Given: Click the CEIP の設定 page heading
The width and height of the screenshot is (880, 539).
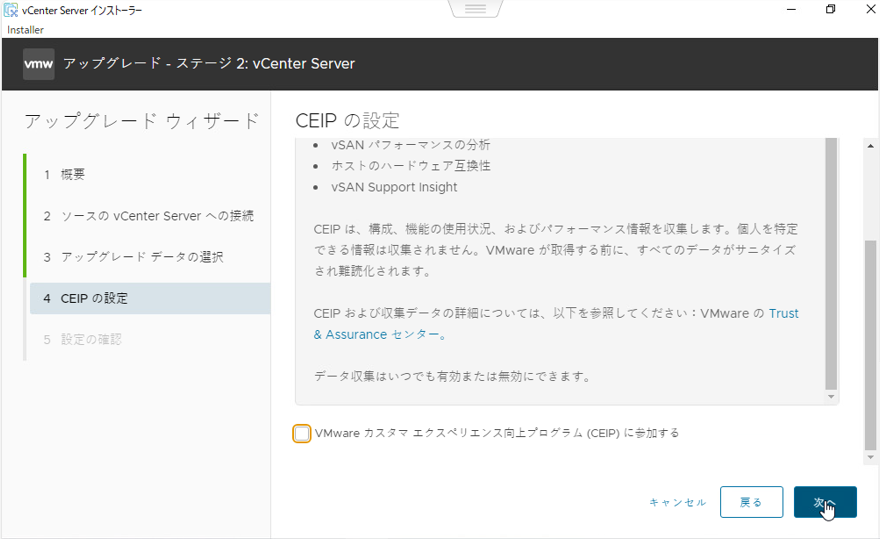Looking at the screenshot, I should 347,120.
